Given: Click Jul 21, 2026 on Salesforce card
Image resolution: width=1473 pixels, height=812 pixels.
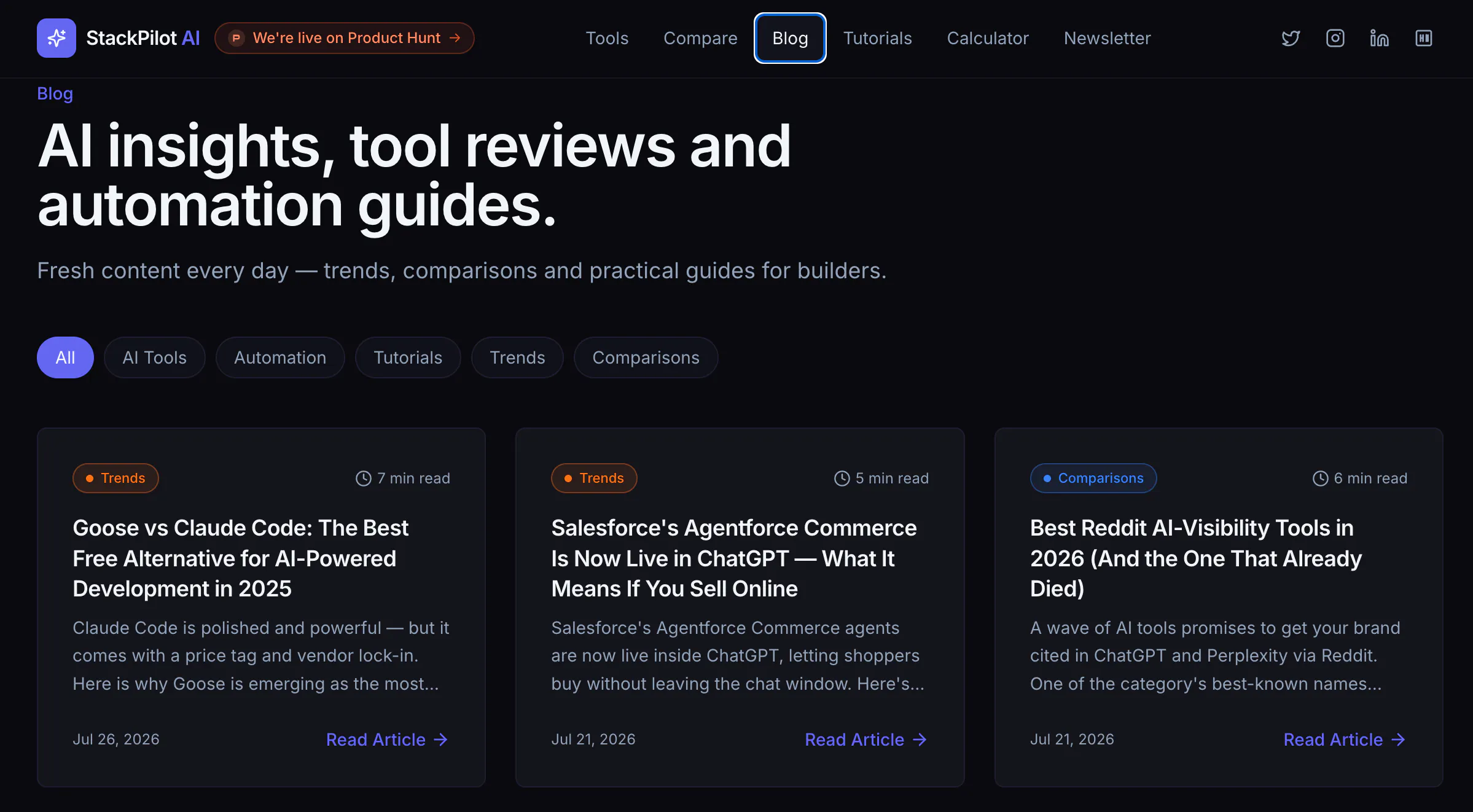Looking at the screenshot, I should coord(593,740).
